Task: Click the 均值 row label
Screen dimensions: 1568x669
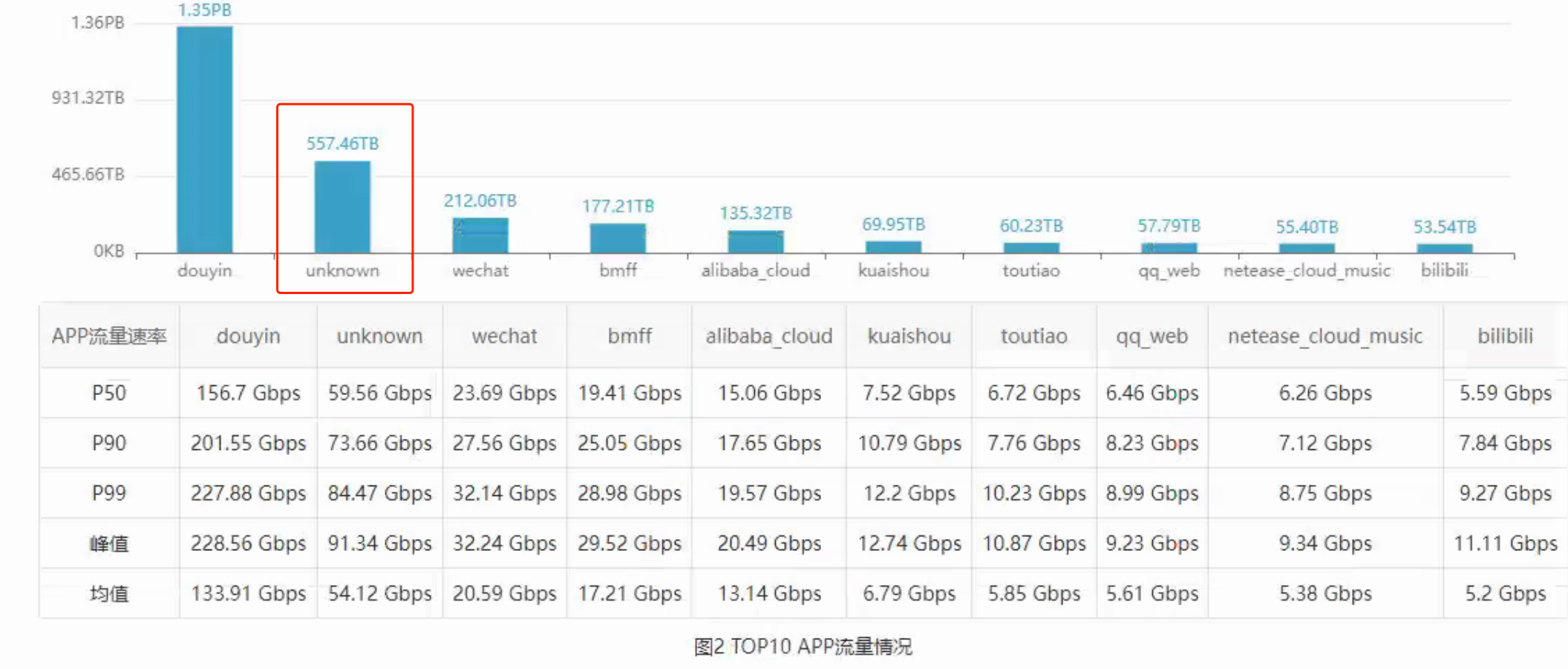Action: coord(109,593)
